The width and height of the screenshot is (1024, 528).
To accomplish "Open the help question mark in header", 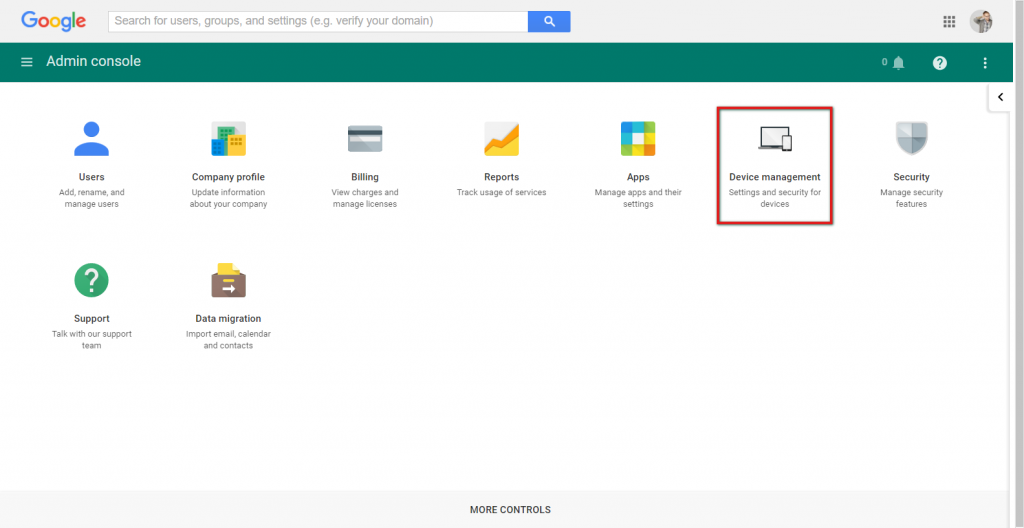I will [x=940, y=63].
